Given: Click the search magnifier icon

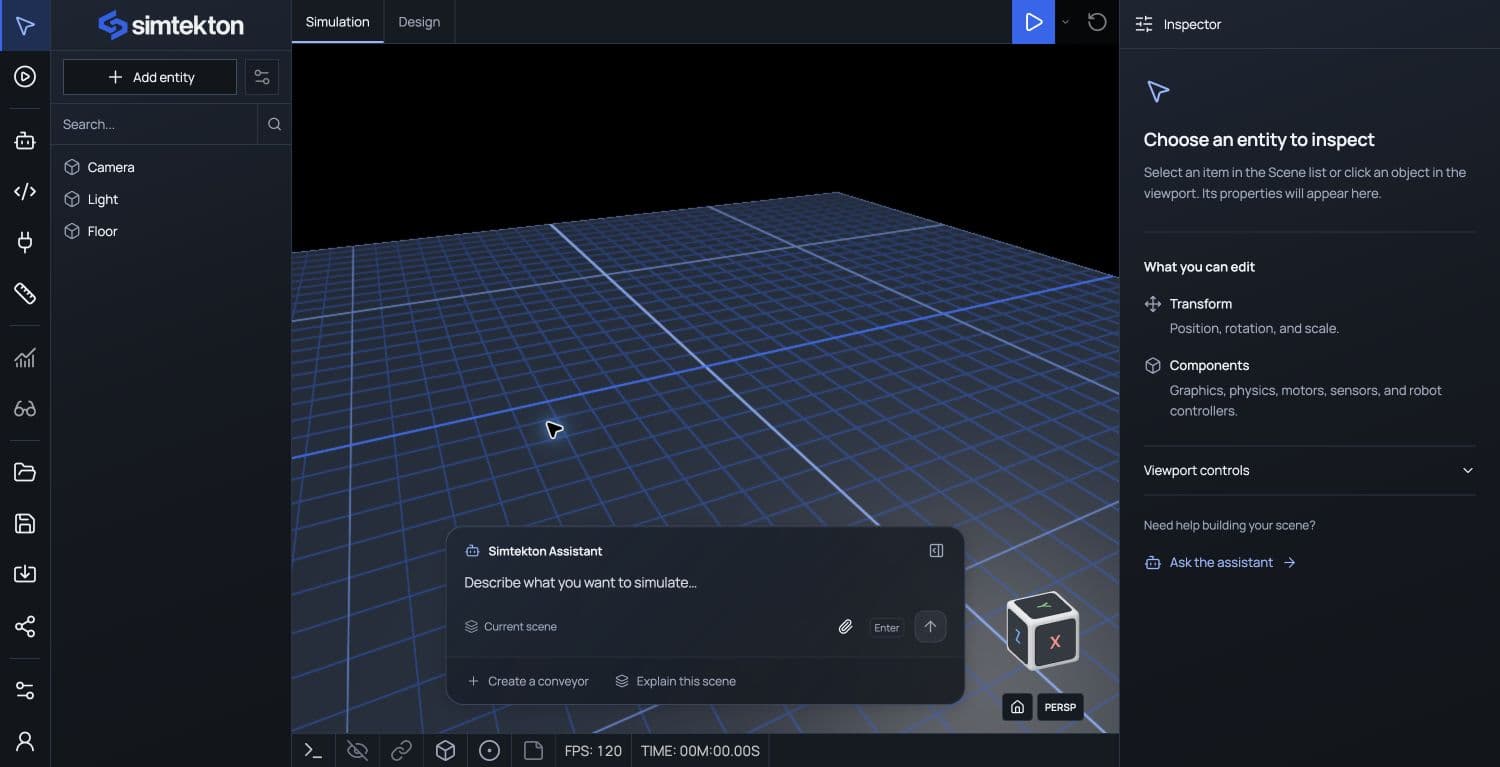Looking at the screenshot, I should coord(274,124).
